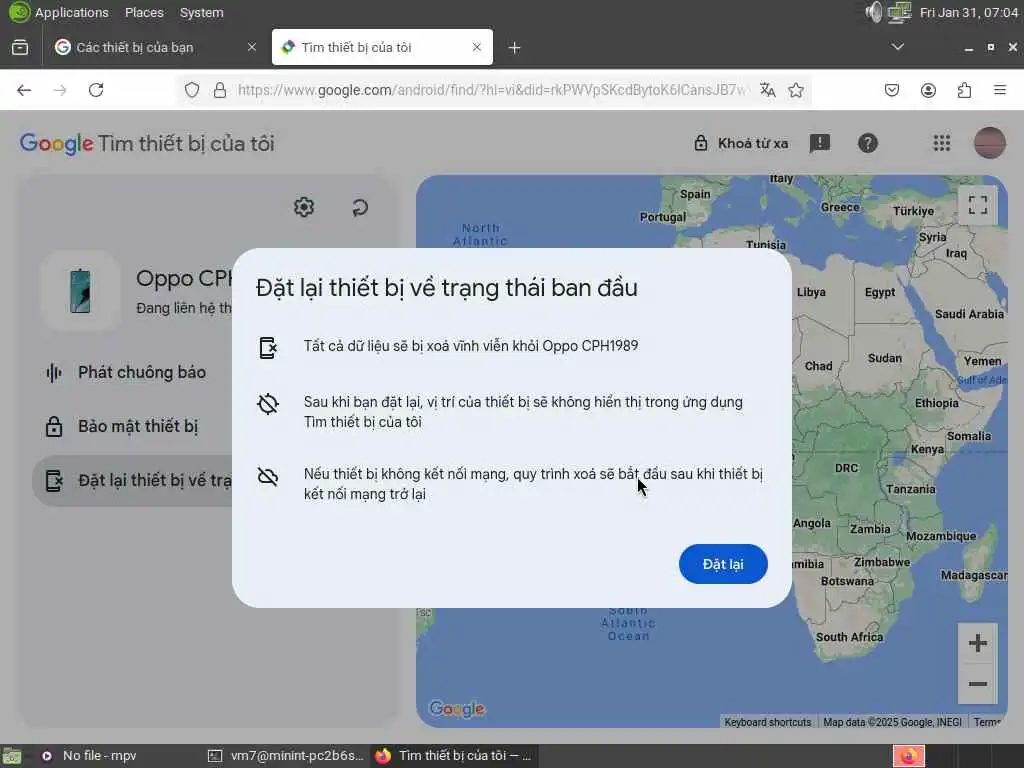Open the Google account avatar
This screenshot has width=1024, height=768.
click(x=989, y=143)
